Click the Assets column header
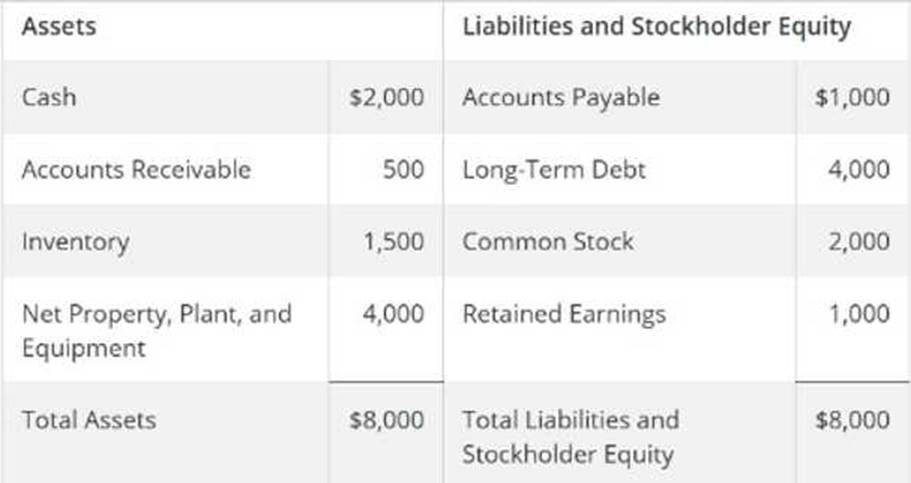Screen dimensions: 911x483 click(59, 27)
